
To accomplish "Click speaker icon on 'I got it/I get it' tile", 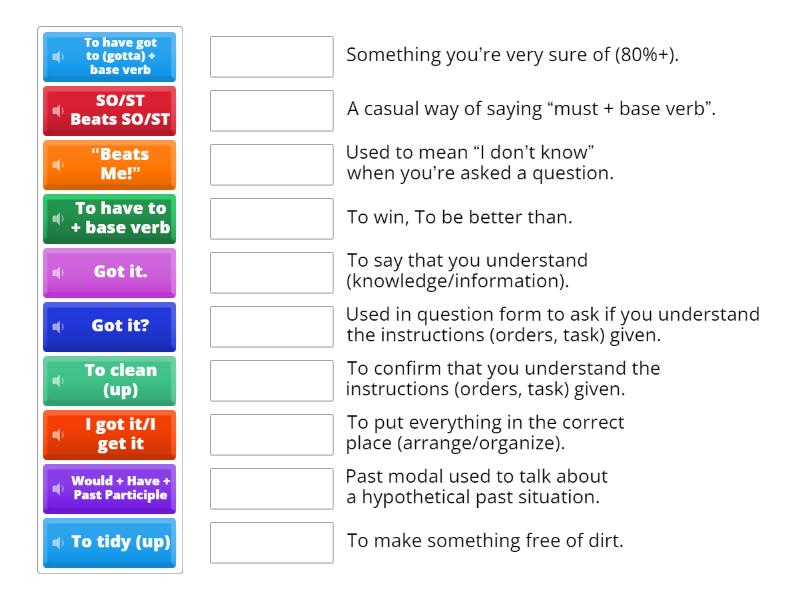I will (58, 435).
